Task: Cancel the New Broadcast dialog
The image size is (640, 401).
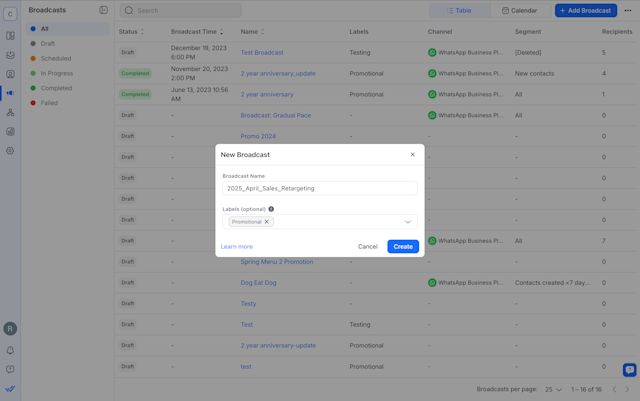Action: pyautogui.click(x=367, y=246)
